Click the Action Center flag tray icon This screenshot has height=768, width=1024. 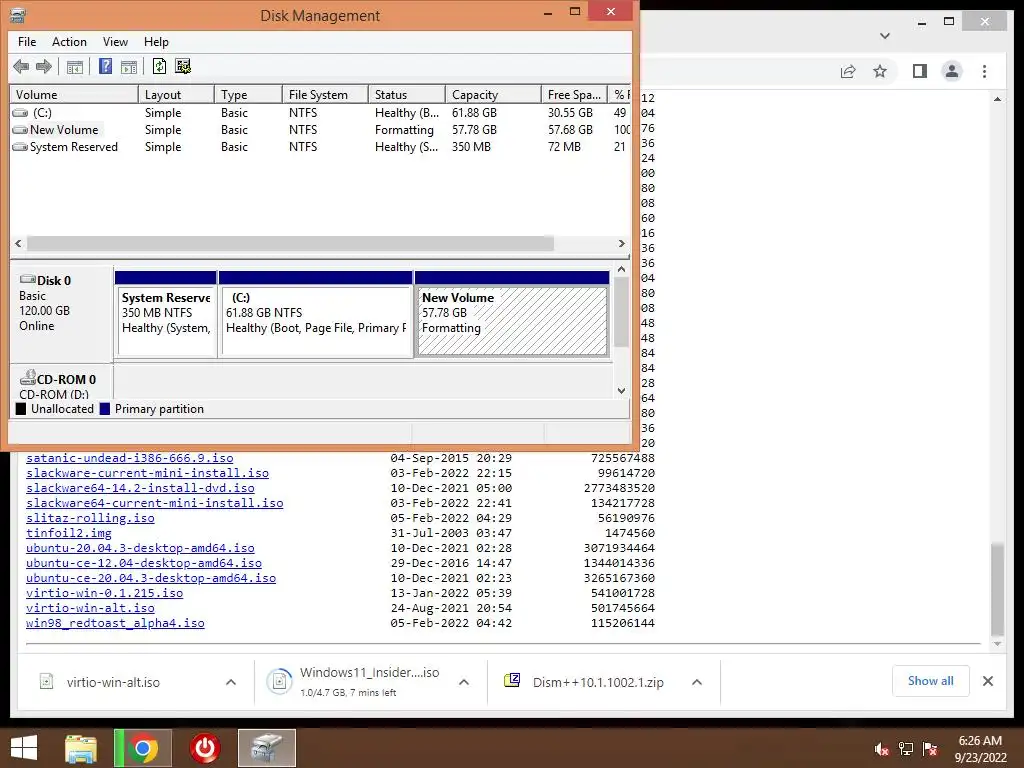pyautogui.click(x=930, y=749)
